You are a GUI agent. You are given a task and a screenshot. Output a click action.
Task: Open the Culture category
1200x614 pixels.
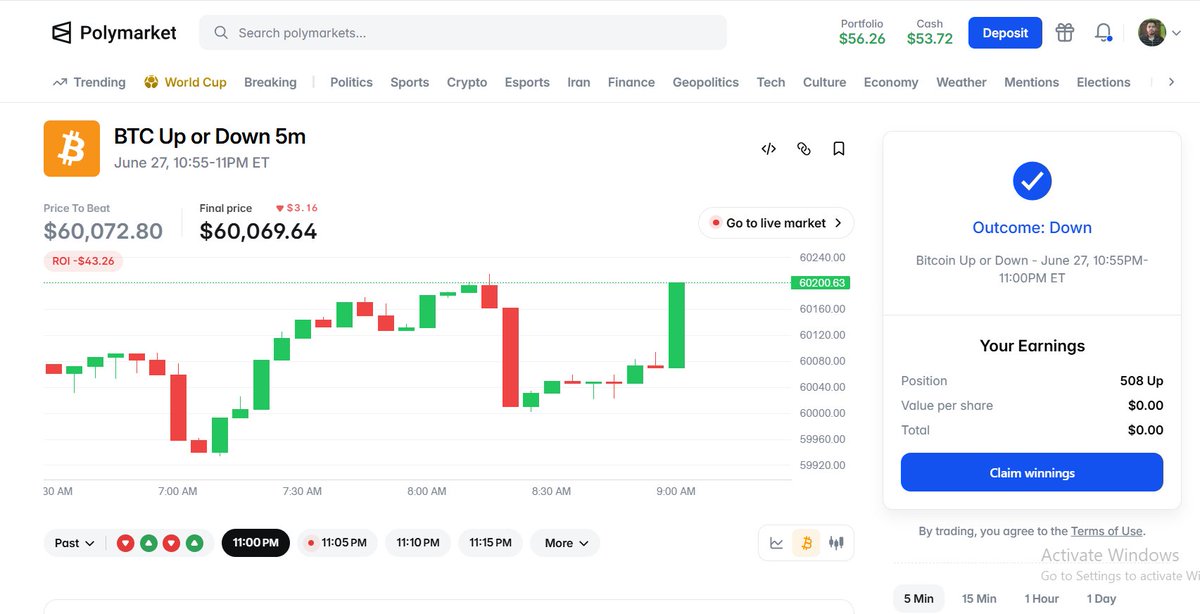tap(825, 82)
